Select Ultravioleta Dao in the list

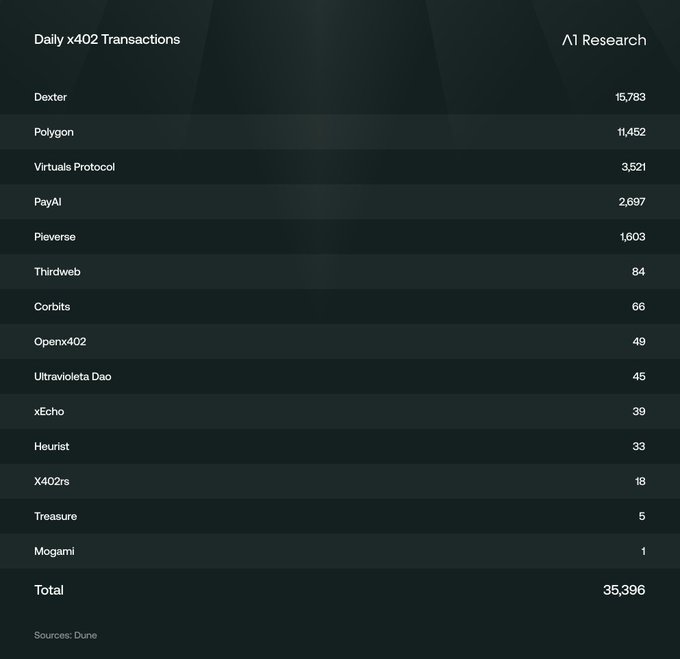72,377
